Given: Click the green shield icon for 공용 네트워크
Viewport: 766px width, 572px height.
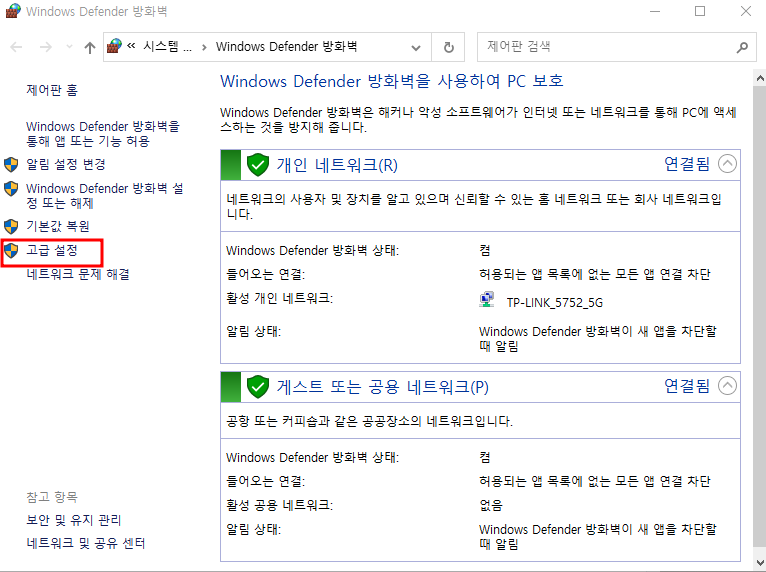Looking at the screenshot, I should [257, 386].
